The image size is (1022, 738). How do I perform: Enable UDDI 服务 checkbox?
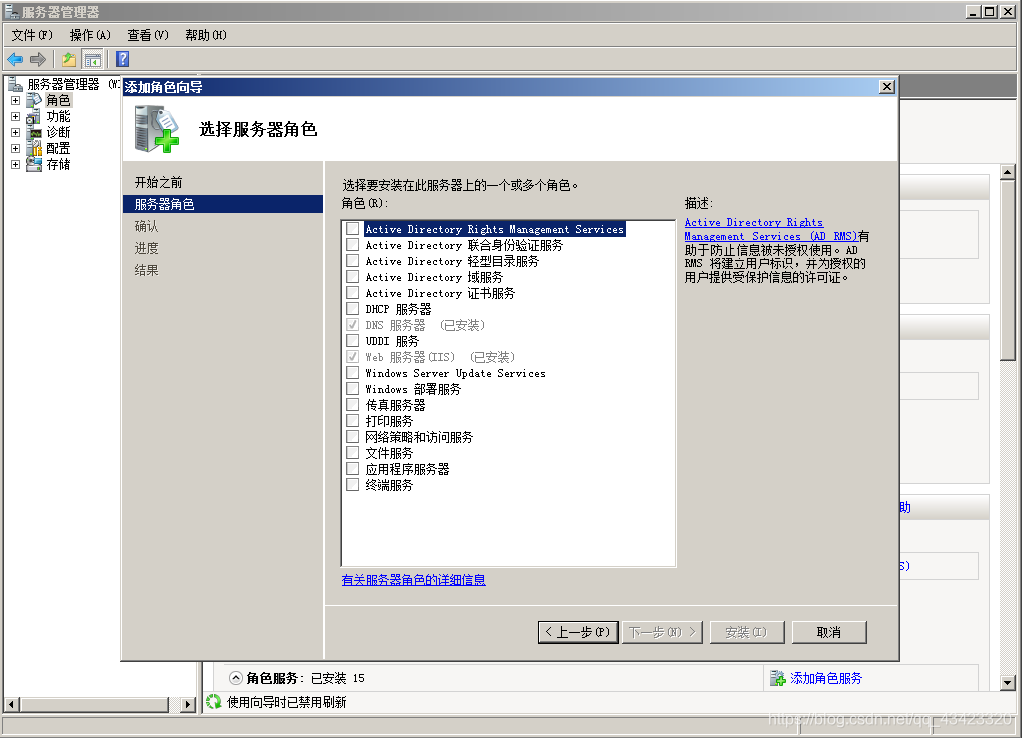point(353,340)
